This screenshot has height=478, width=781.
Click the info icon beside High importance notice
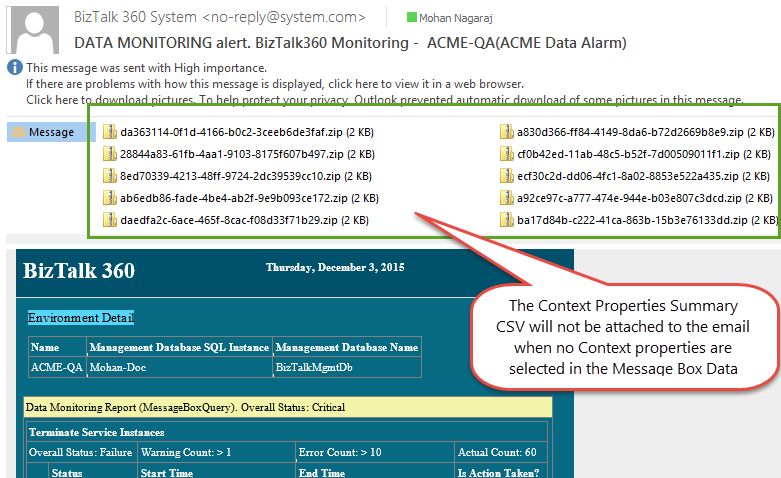(15, 67)
